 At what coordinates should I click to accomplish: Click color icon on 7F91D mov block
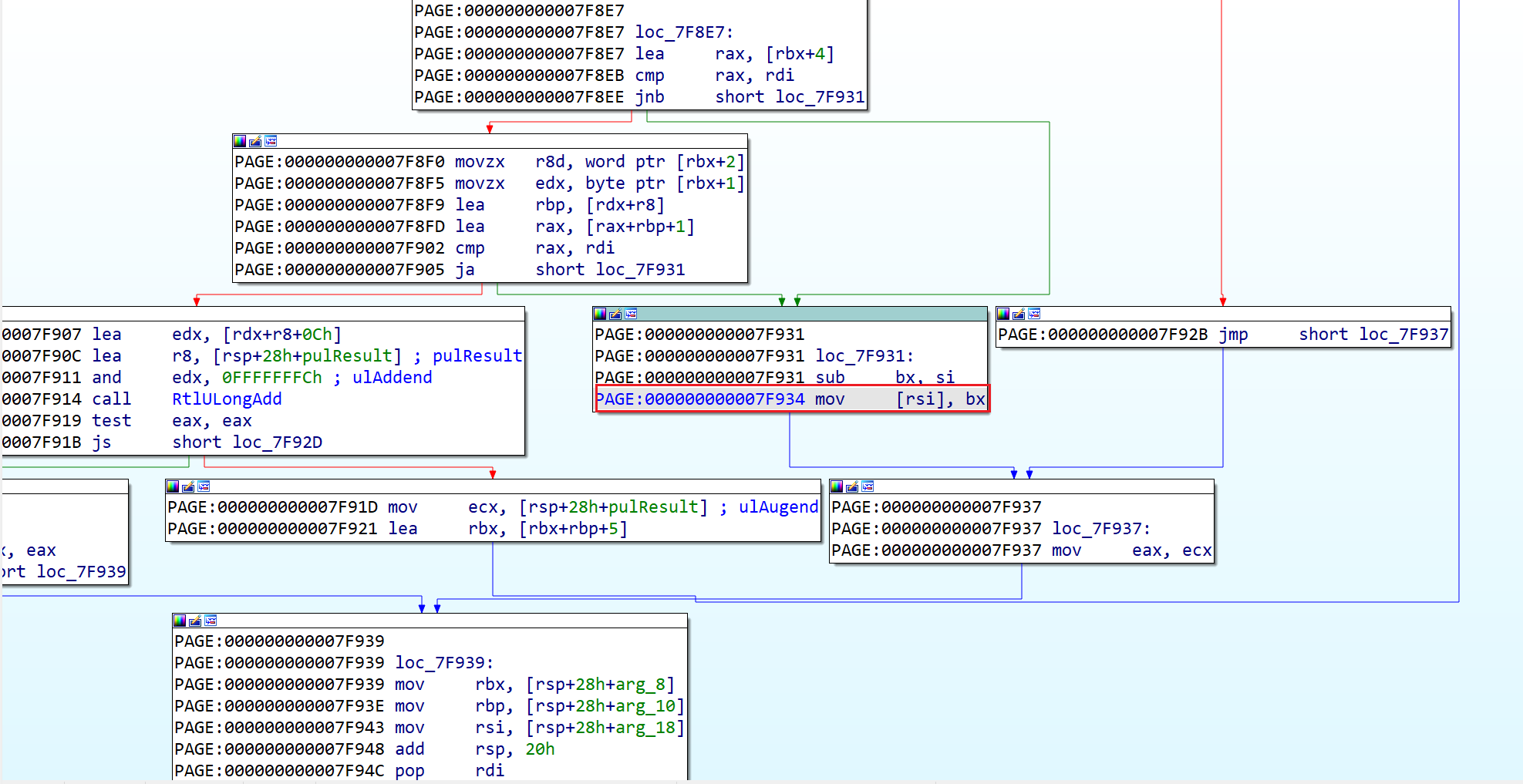(173, 486)
